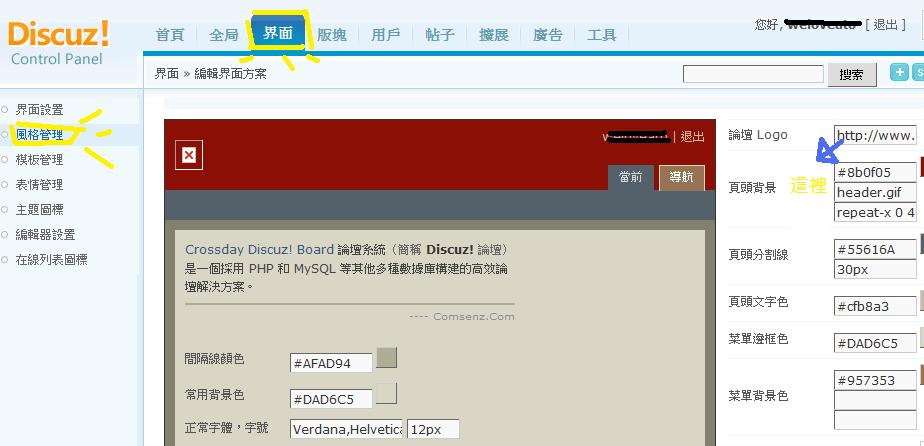This screenshot has height=446, width=924.
Task: Edit the 頁頭分割線 color field #55616A
Action: coord(876,249)
